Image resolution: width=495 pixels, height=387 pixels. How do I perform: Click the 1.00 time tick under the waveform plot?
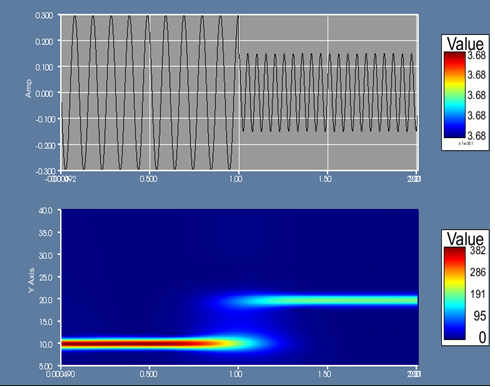coord(236,179)
